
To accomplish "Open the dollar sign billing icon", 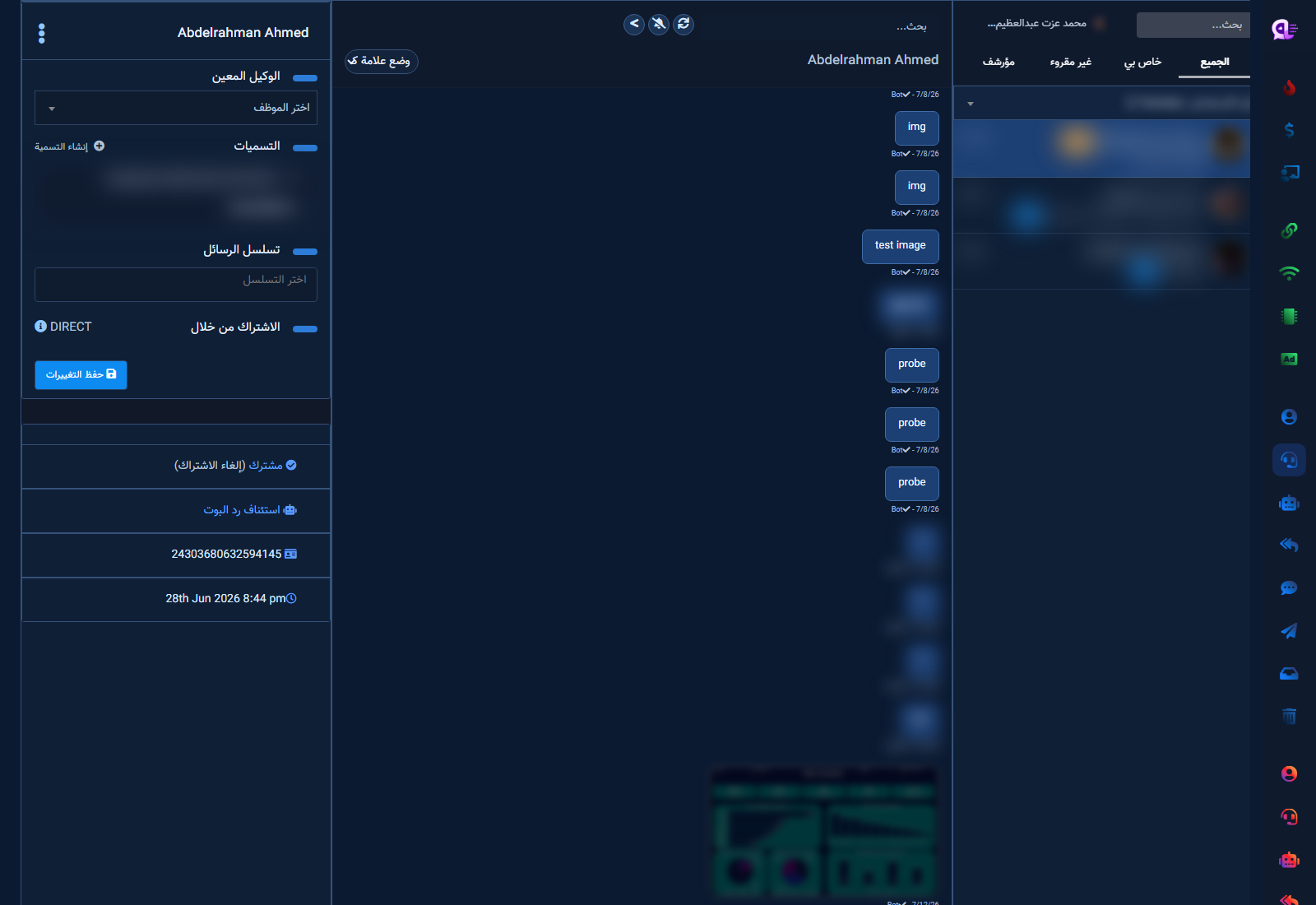I will coord(1289,130).
